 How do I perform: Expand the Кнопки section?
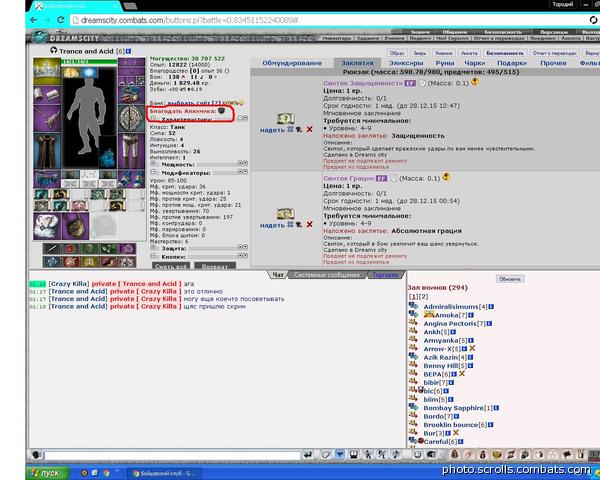coord(154,256)
